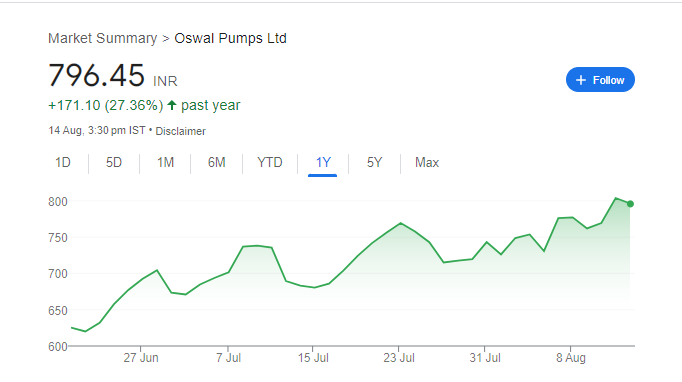Click the Oswal Pumps Ltd title

click(231, 38)
